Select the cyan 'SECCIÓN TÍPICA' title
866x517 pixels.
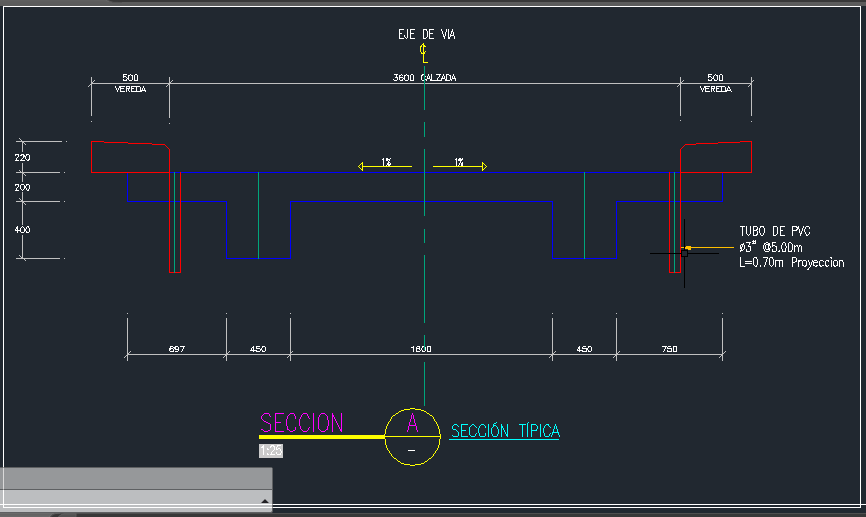tap(505, 431)
